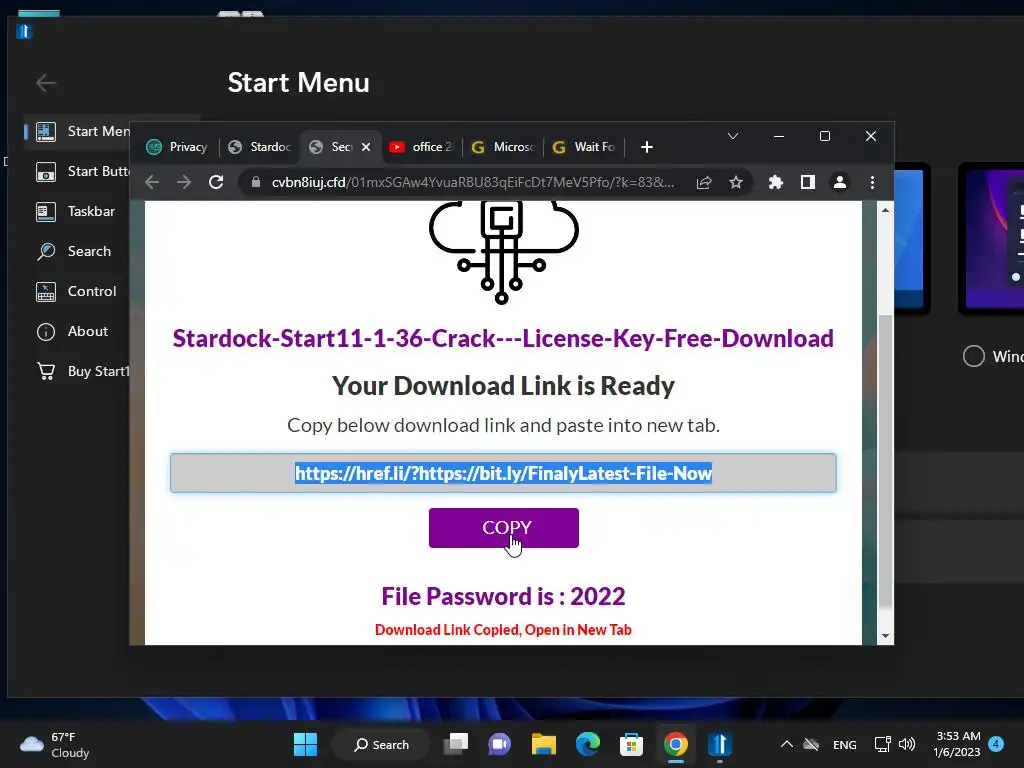The height and width of the screenshot is (768, 1024).
Task: Reload the current page
Action: pyautogui.click(x=216, y=182)
